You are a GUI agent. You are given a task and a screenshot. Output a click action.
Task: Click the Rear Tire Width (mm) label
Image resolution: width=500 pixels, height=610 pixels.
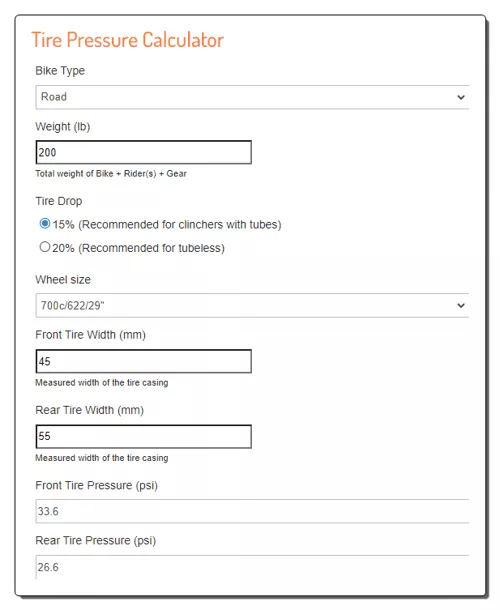(x=89, y=410)
